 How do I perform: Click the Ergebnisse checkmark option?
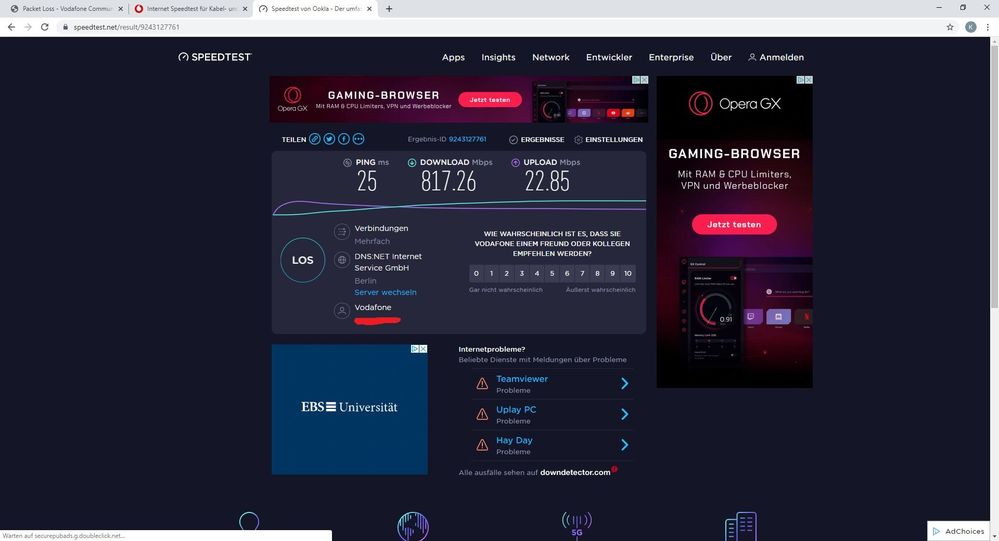(536, 140)
